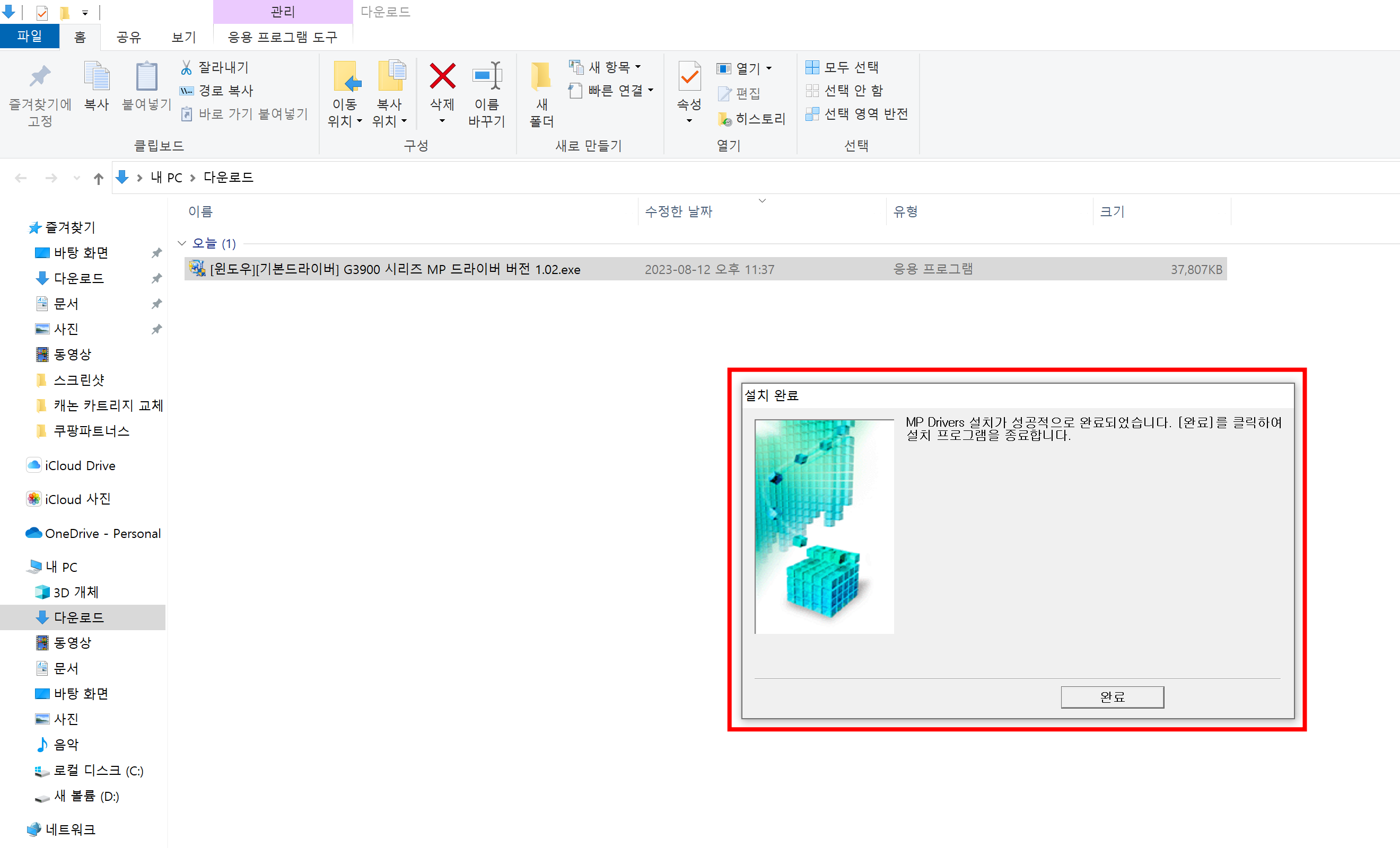The height and width of the screenshot is (848, 1400).
Task: Click the red X Delete icon
Action: (x=442, y=77)
